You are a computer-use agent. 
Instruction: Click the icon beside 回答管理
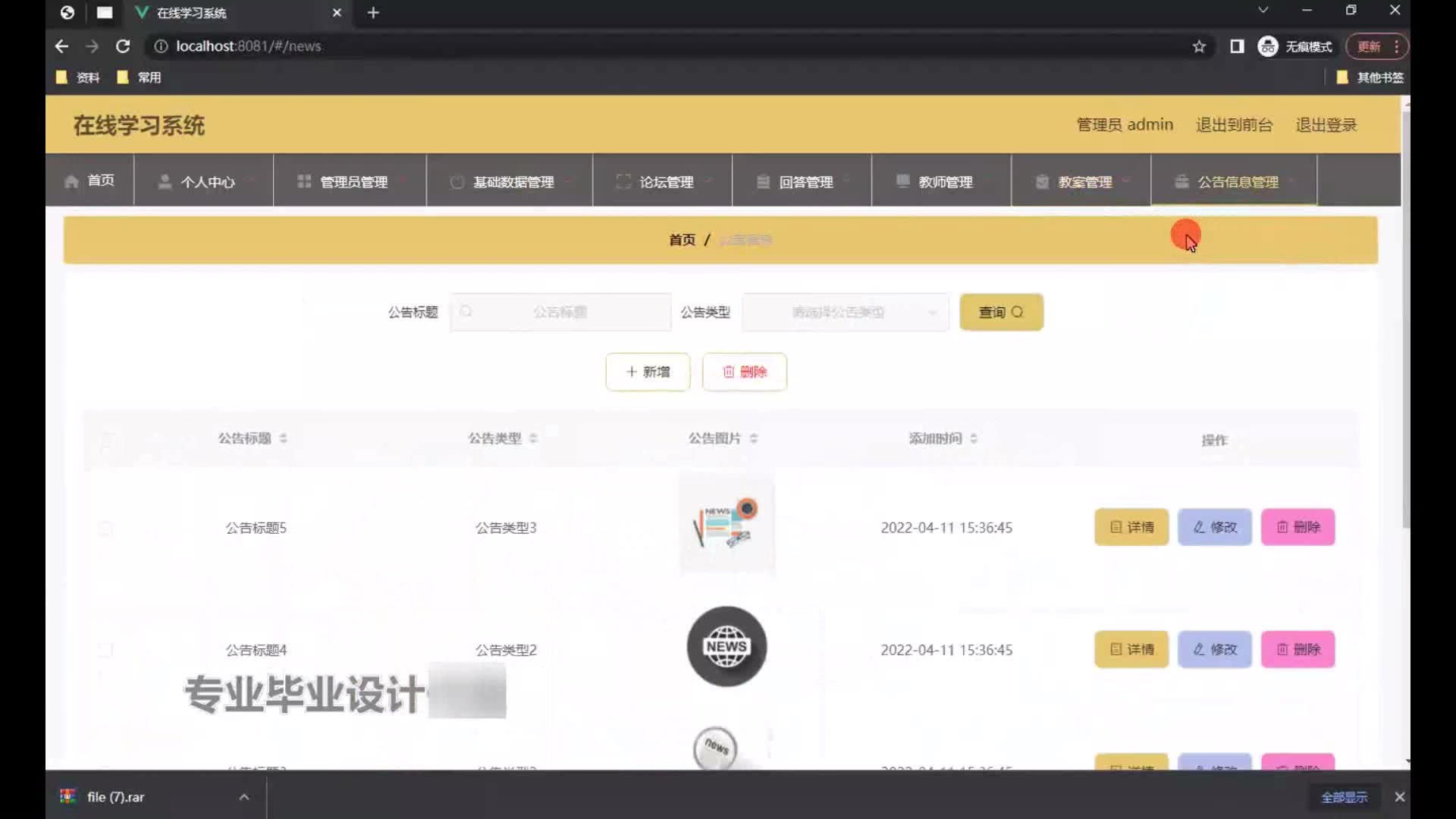764,181
